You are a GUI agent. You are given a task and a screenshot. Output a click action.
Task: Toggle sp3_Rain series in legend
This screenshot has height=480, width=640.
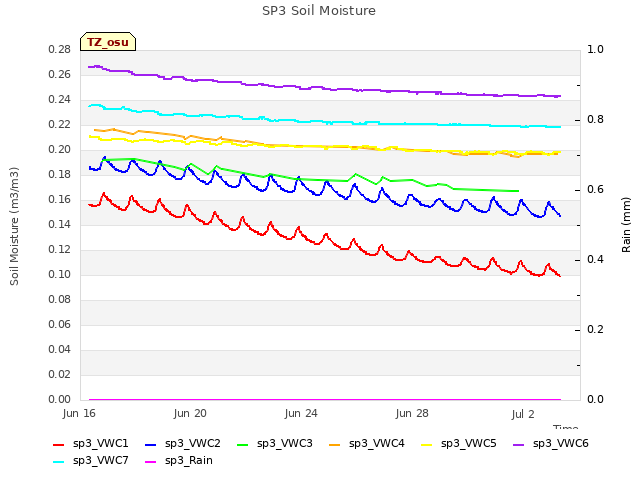[x=179, y=461]
